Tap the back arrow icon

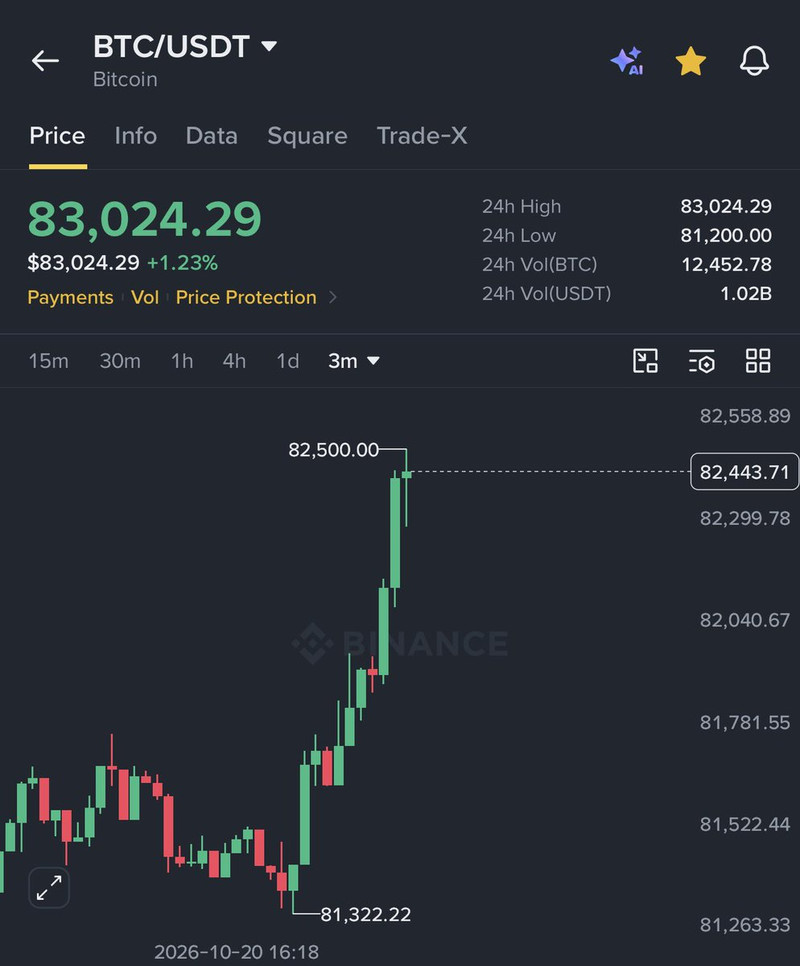(46, 61)
